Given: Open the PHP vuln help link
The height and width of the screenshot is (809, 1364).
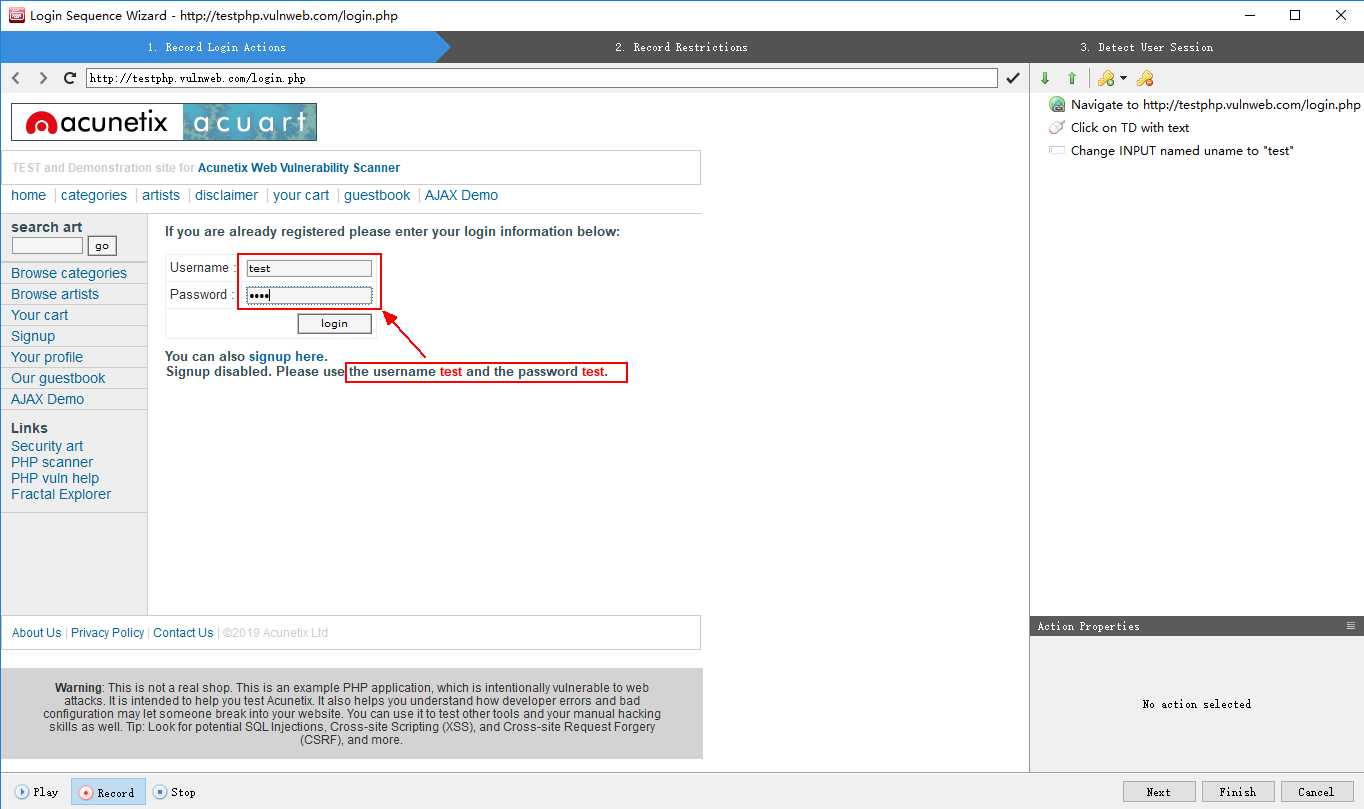Looking at the screenshot, I should (x=55, y=478).
